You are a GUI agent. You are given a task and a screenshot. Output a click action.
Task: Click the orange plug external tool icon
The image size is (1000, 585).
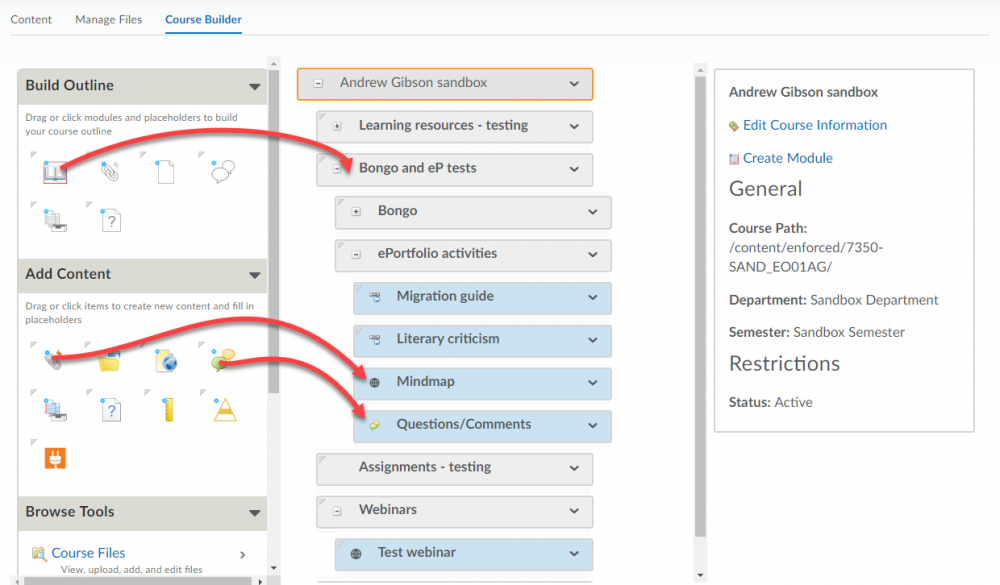click(55, 458)
